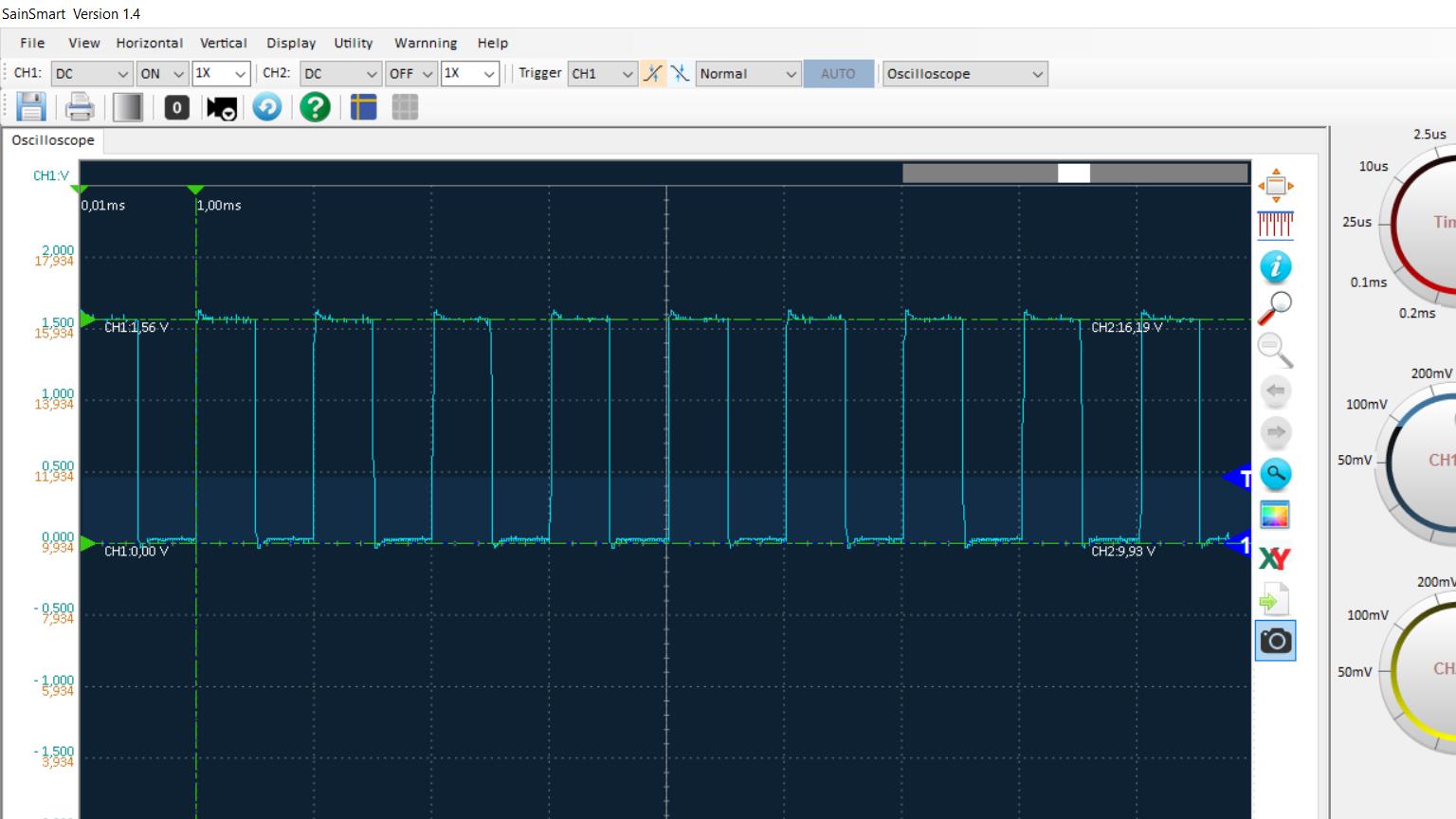The width and height of the screenshot is (1456, 819).
Task: Click the AUTO button
Action: coord(838,73)
